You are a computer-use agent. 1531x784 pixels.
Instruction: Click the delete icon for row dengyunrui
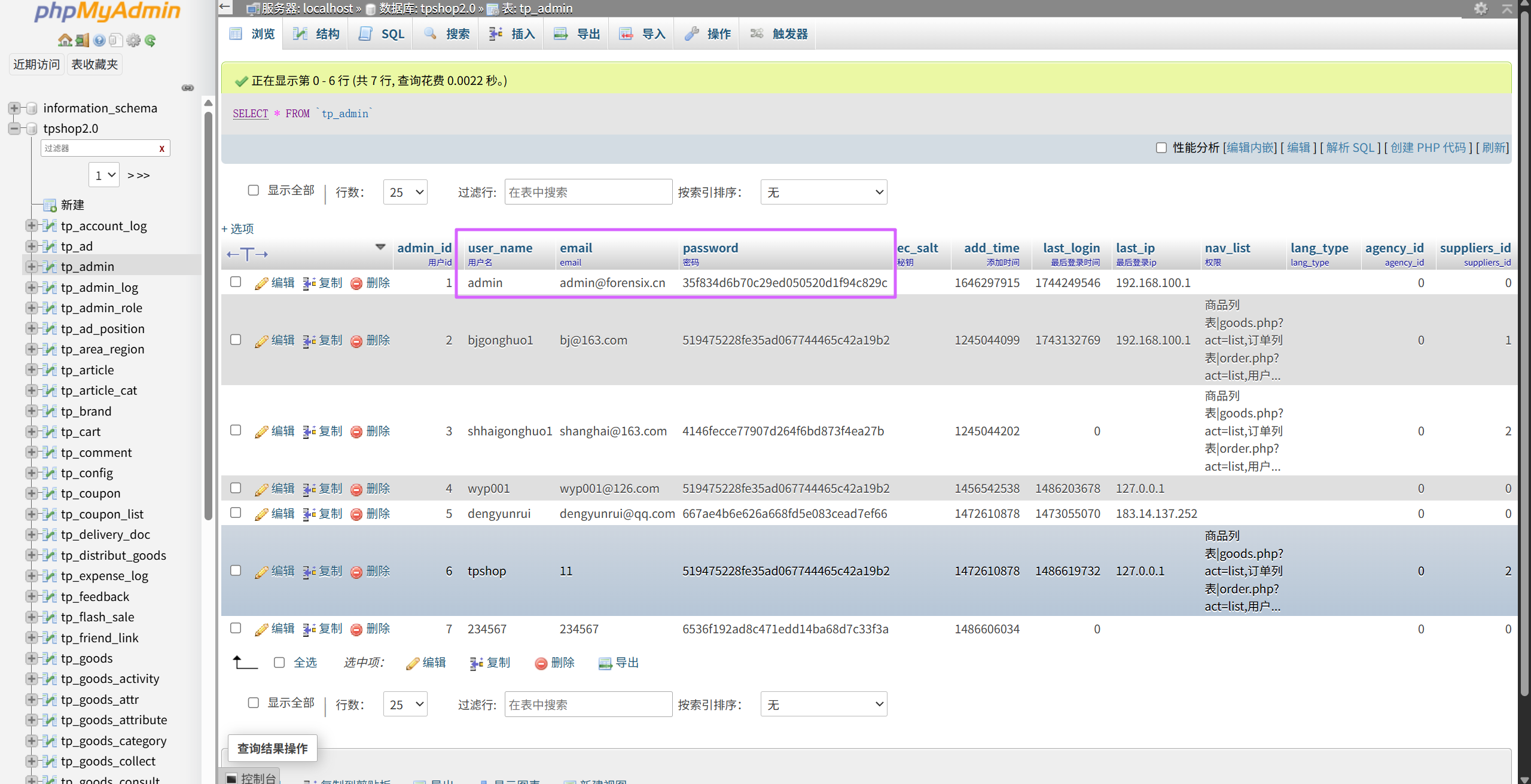tap(356, 514)
